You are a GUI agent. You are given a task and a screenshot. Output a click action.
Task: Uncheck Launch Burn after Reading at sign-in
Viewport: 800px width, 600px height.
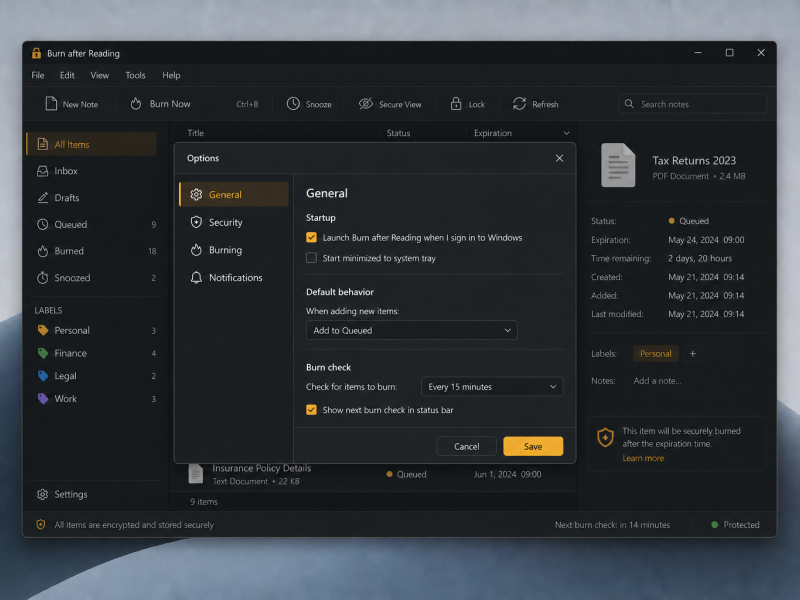[311, 237]
